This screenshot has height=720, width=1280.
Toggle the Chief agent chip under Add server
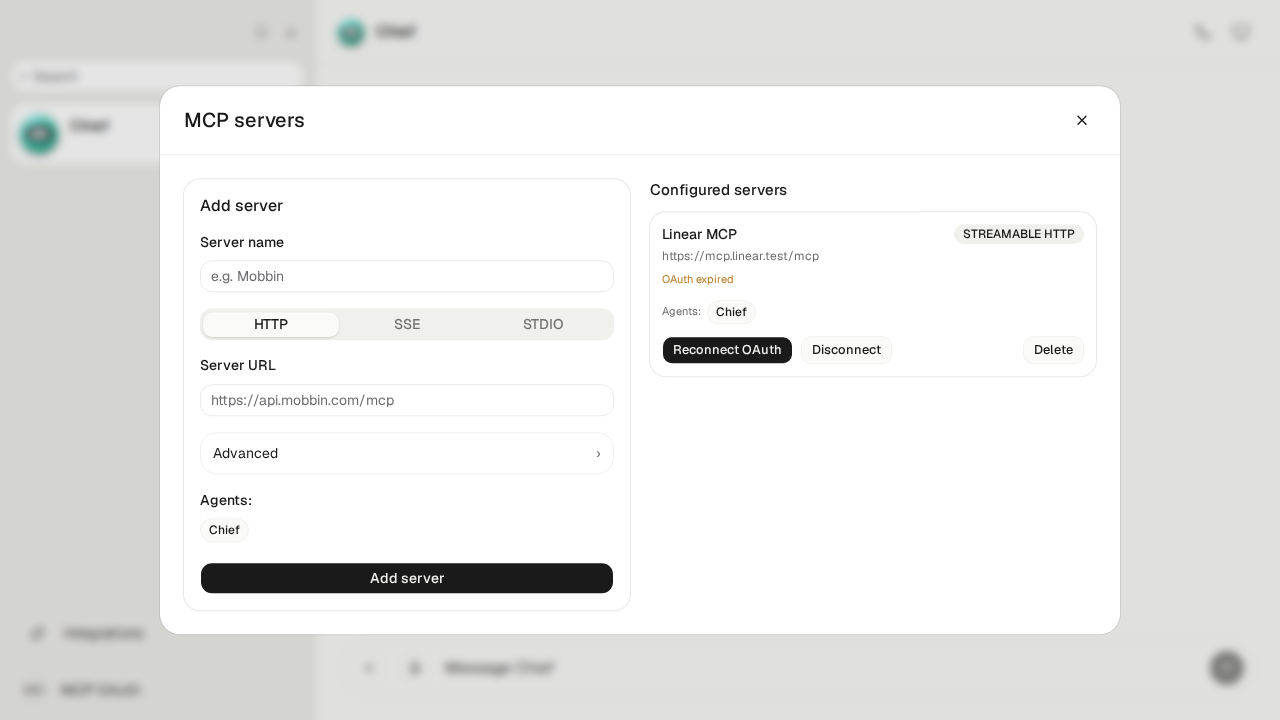224,530
